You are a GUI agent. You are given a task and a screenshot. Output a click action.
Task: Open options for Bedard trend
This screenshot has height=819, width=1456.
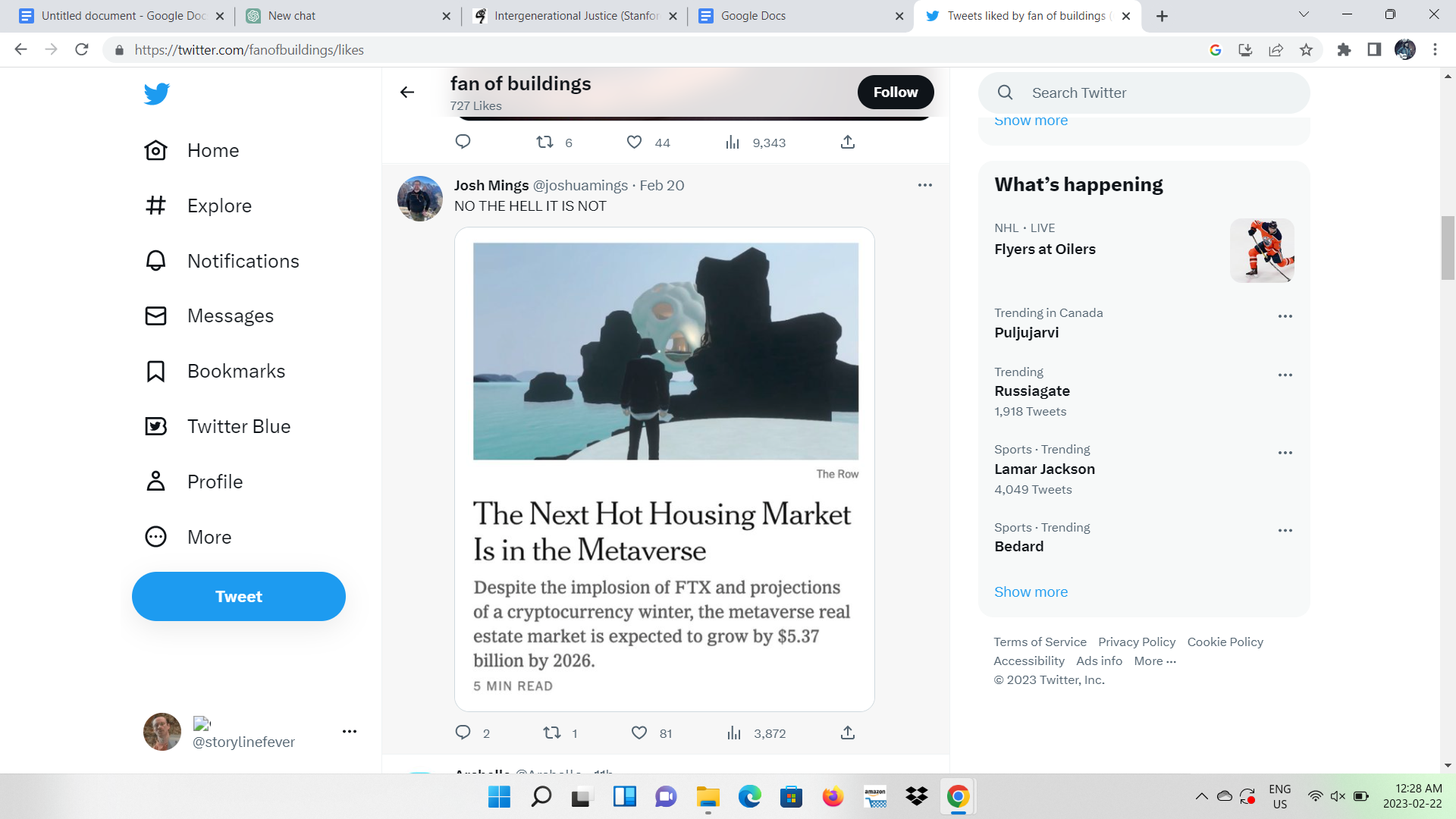pyautogui.click(x=1285, y=531)
